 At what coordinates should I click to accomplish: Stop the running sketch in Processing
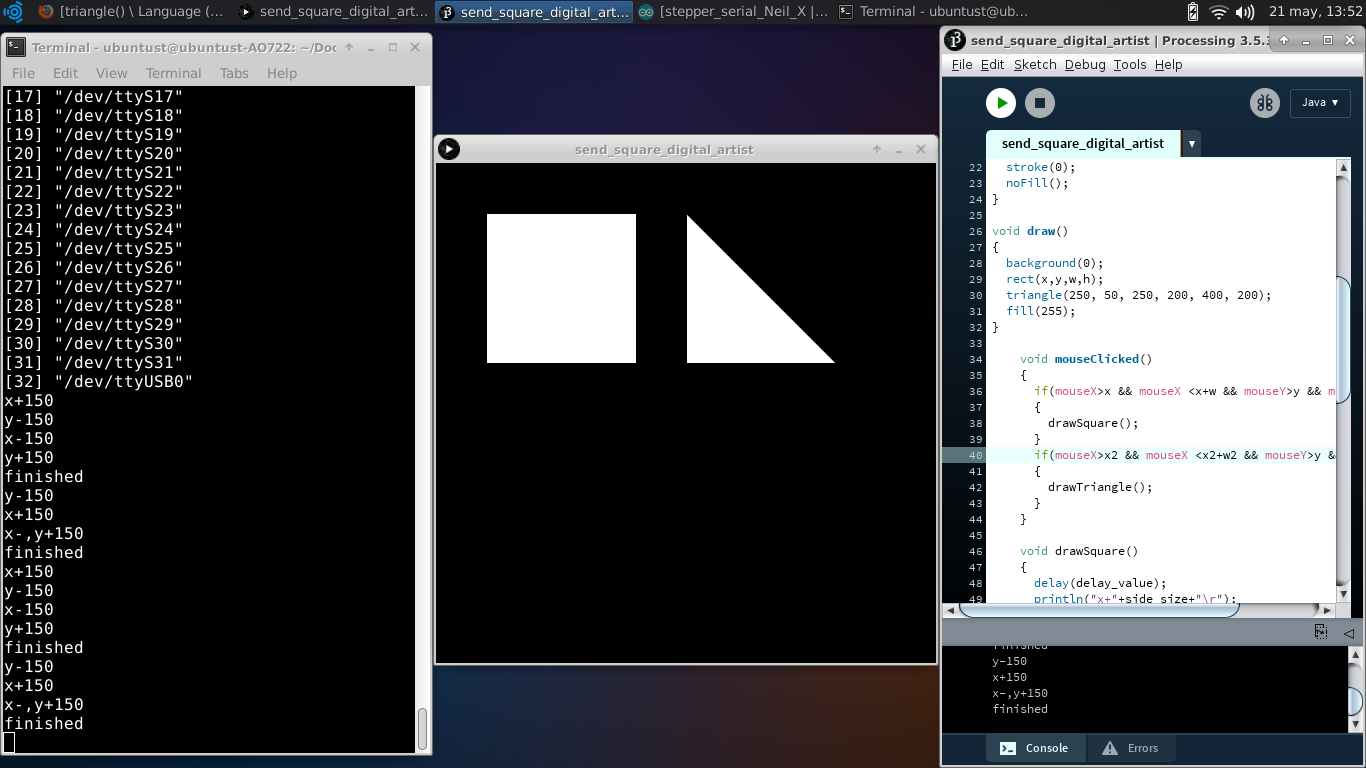coord(1040,103)
